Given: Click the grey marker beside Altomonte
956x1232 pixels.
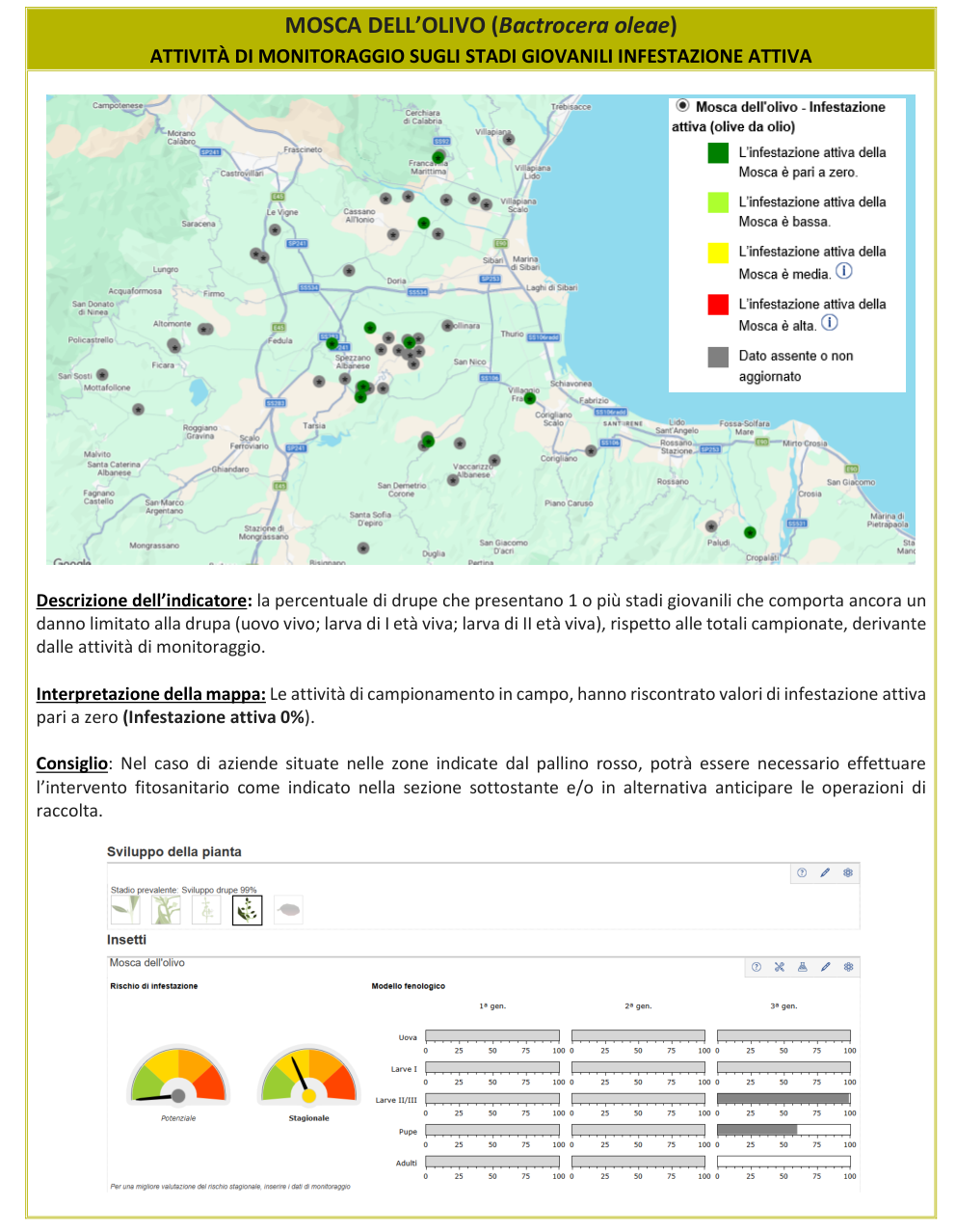Looking at the screenshot, I should tap(204, 329).
